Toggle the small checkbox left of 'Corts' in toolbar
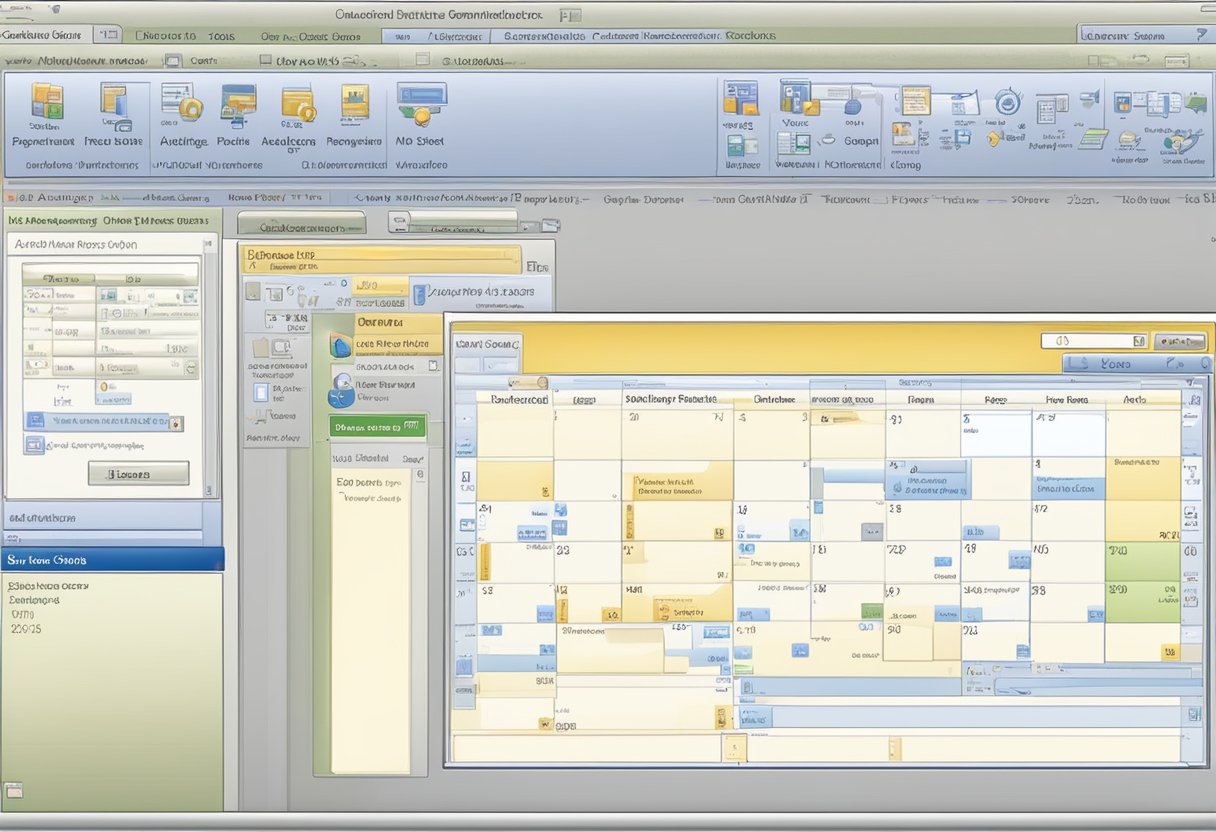 click(174, 60)
